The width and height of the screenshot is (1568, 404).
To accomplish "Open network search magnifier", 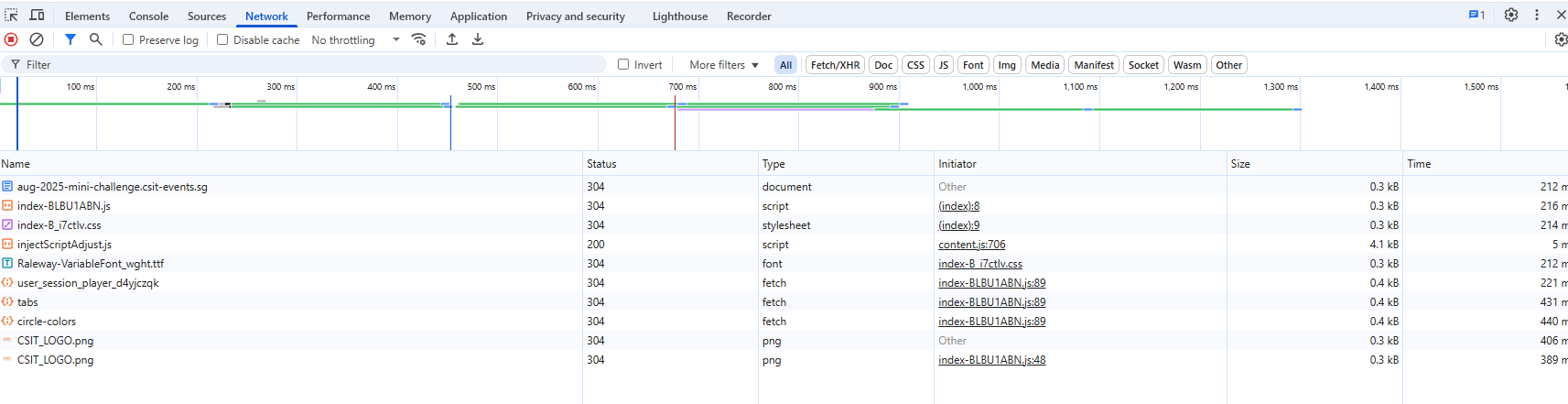I will (96, 39).
